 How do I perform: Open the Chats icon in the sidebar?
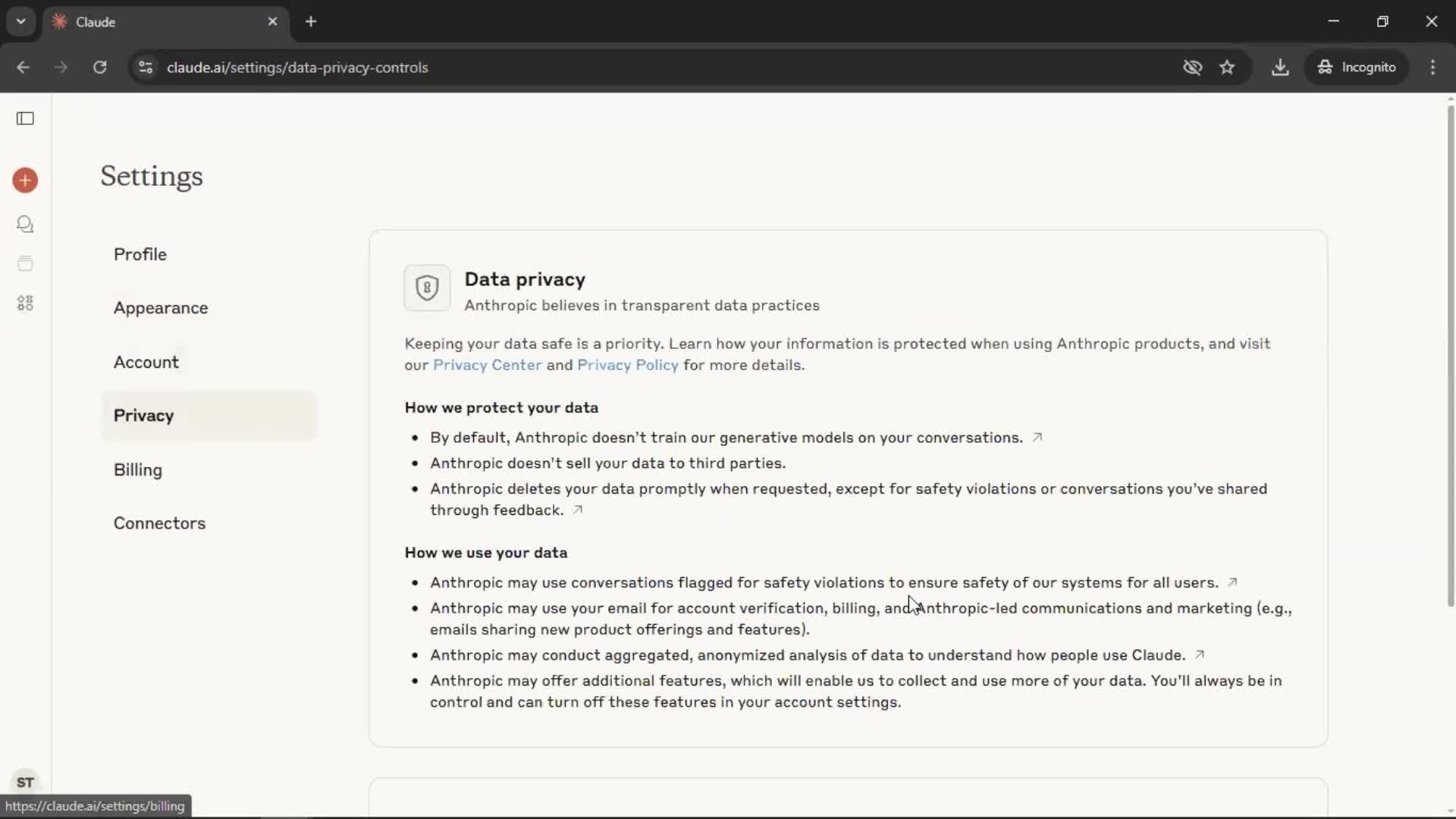(25, 224)
